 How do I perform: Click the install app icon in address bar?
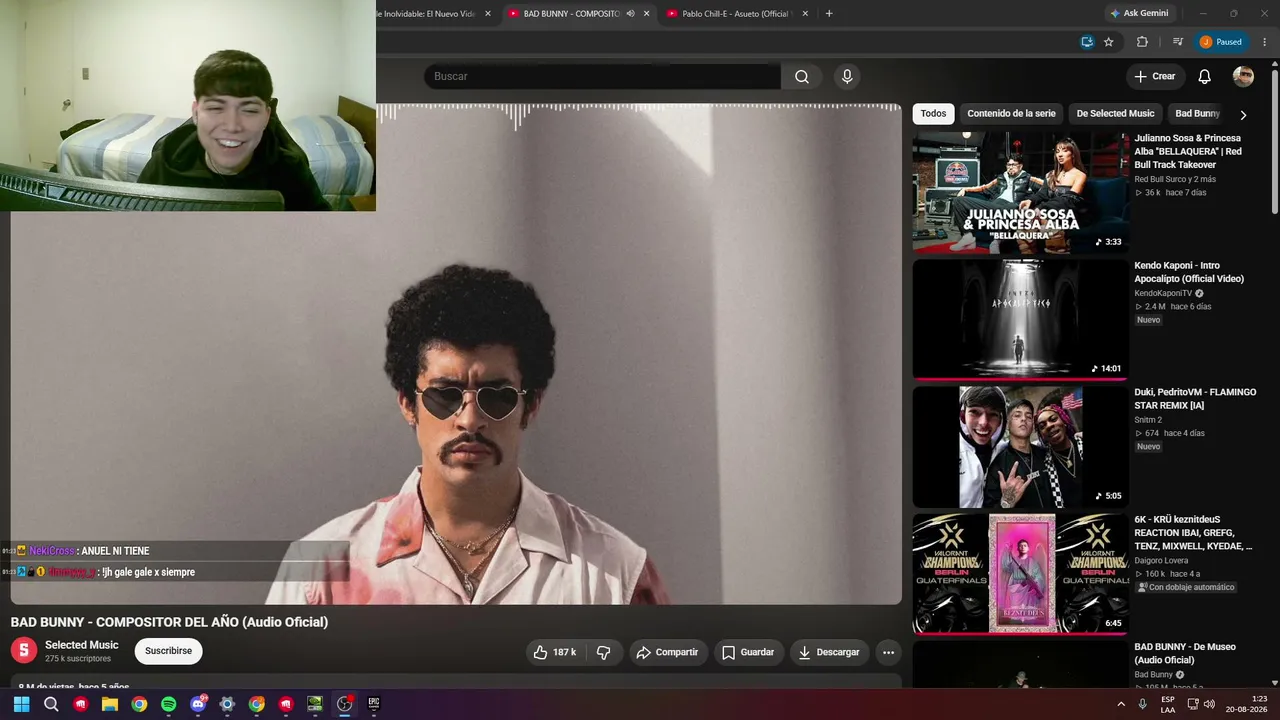(x=1087, y=42)
